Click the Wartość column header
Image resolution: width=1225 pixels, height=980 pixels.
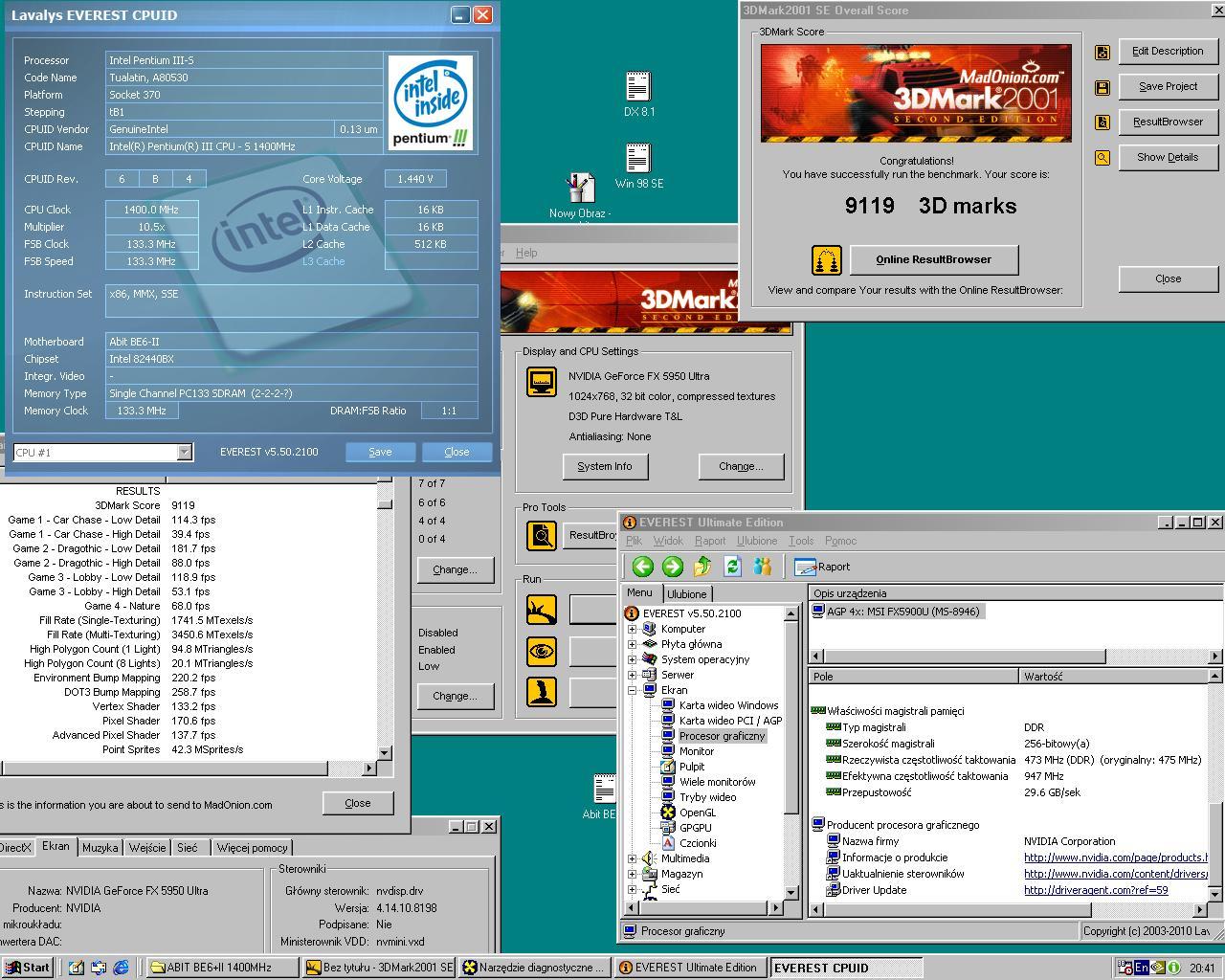[1115, 677]
